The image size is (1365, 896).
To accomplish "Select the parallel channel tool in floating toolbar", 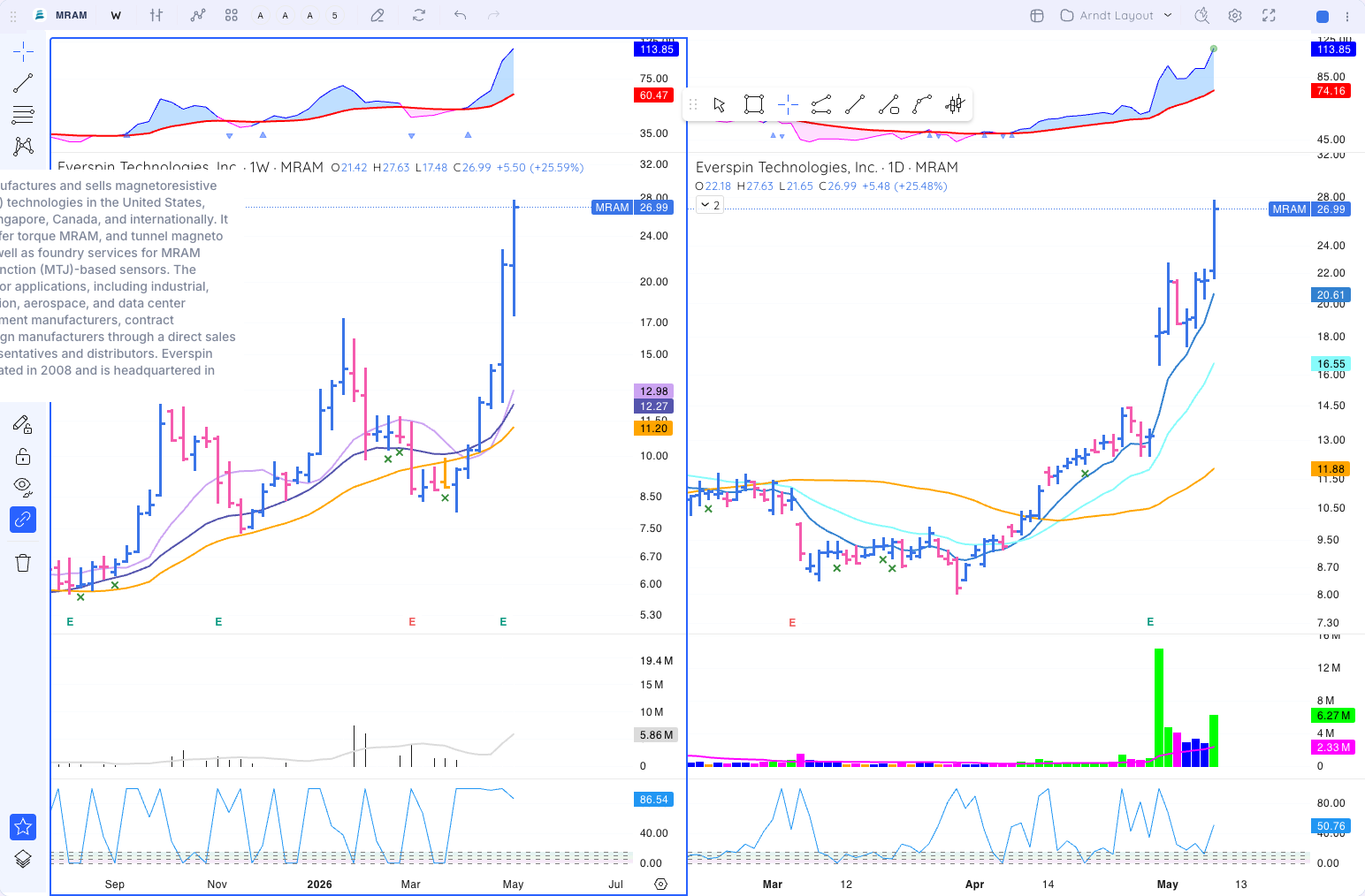I will [821, 105].
